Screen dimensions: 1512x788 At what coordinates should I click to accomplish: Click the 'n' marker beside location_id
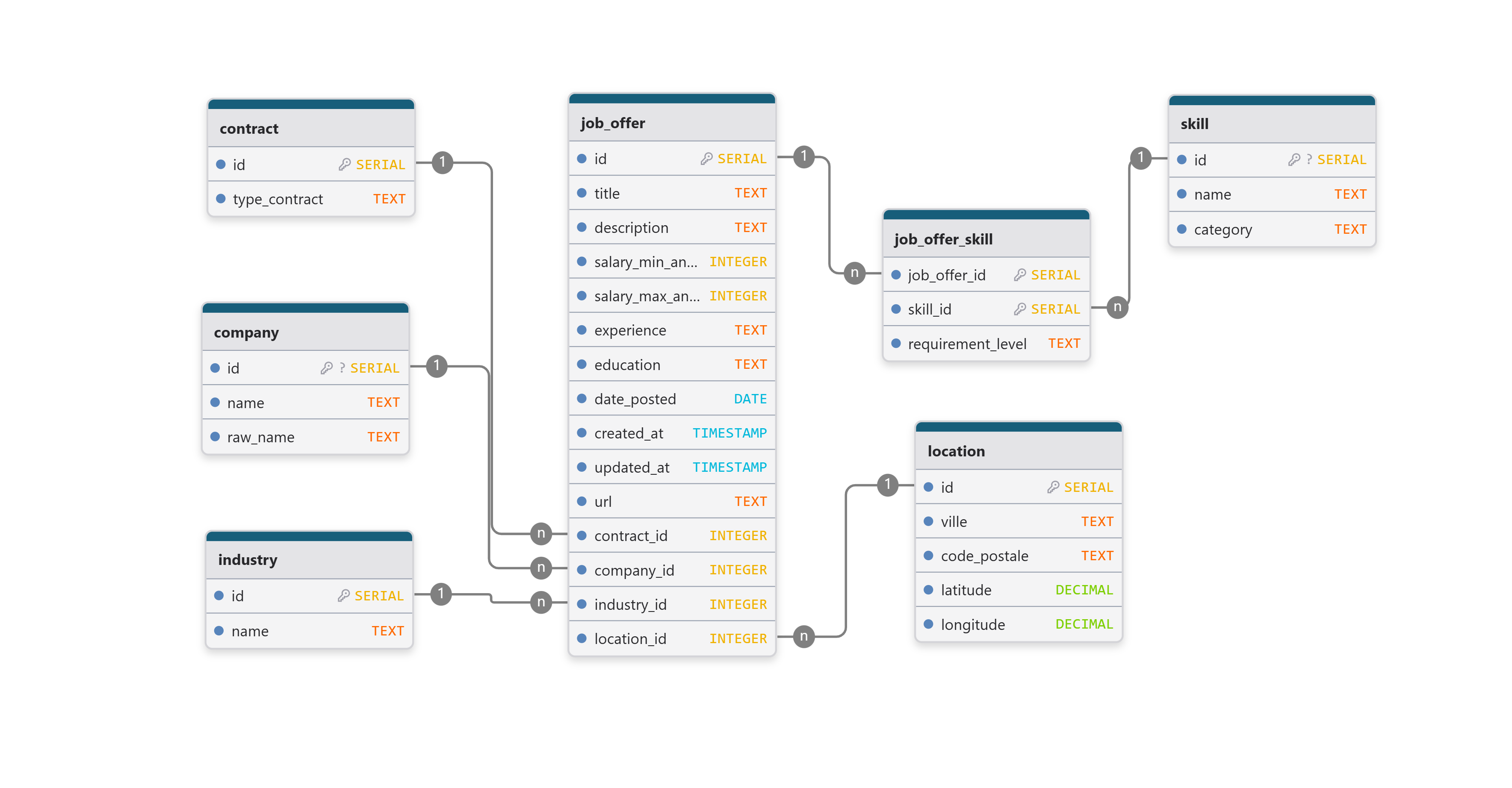pyautogui.click(x=803, y=637)
